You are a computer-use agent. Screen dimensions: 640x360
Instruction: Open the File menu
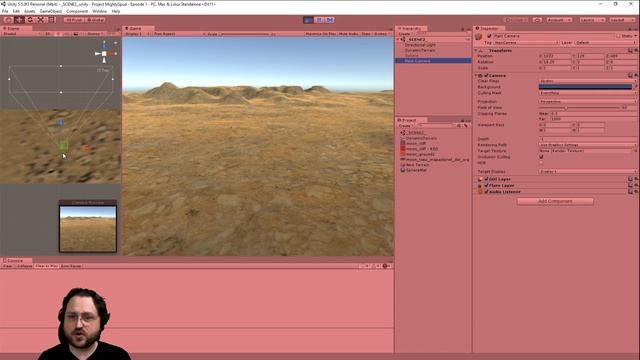coord(5,11)
